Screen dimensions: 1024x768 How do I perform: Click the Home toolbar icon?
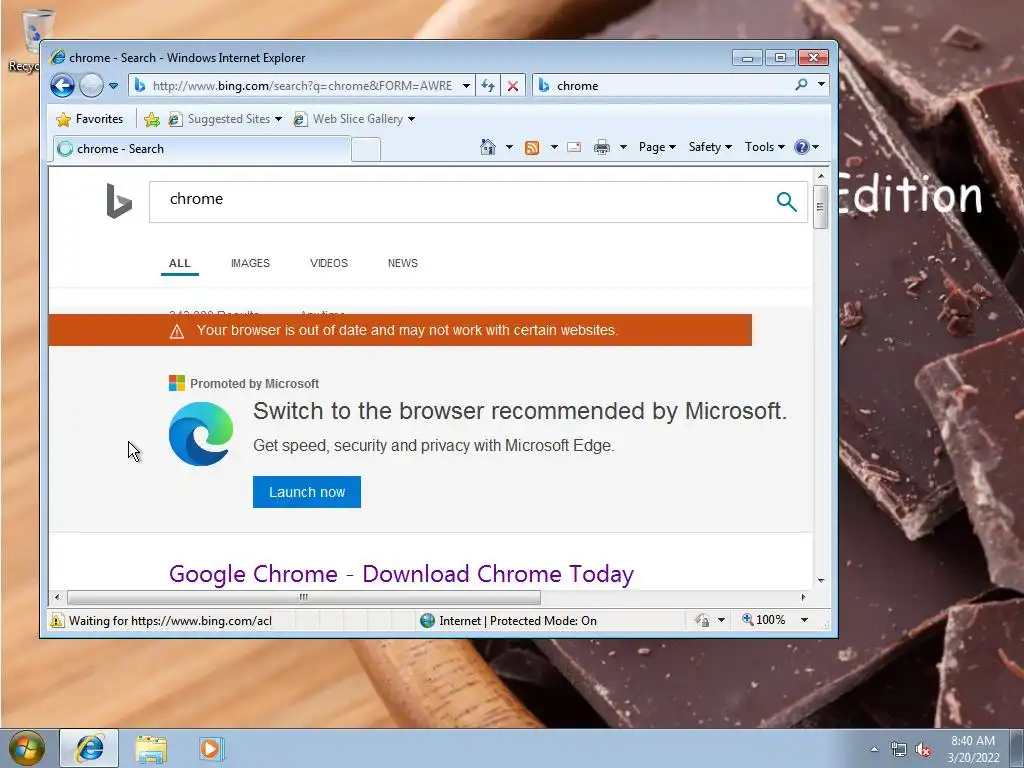pos(488,147)
